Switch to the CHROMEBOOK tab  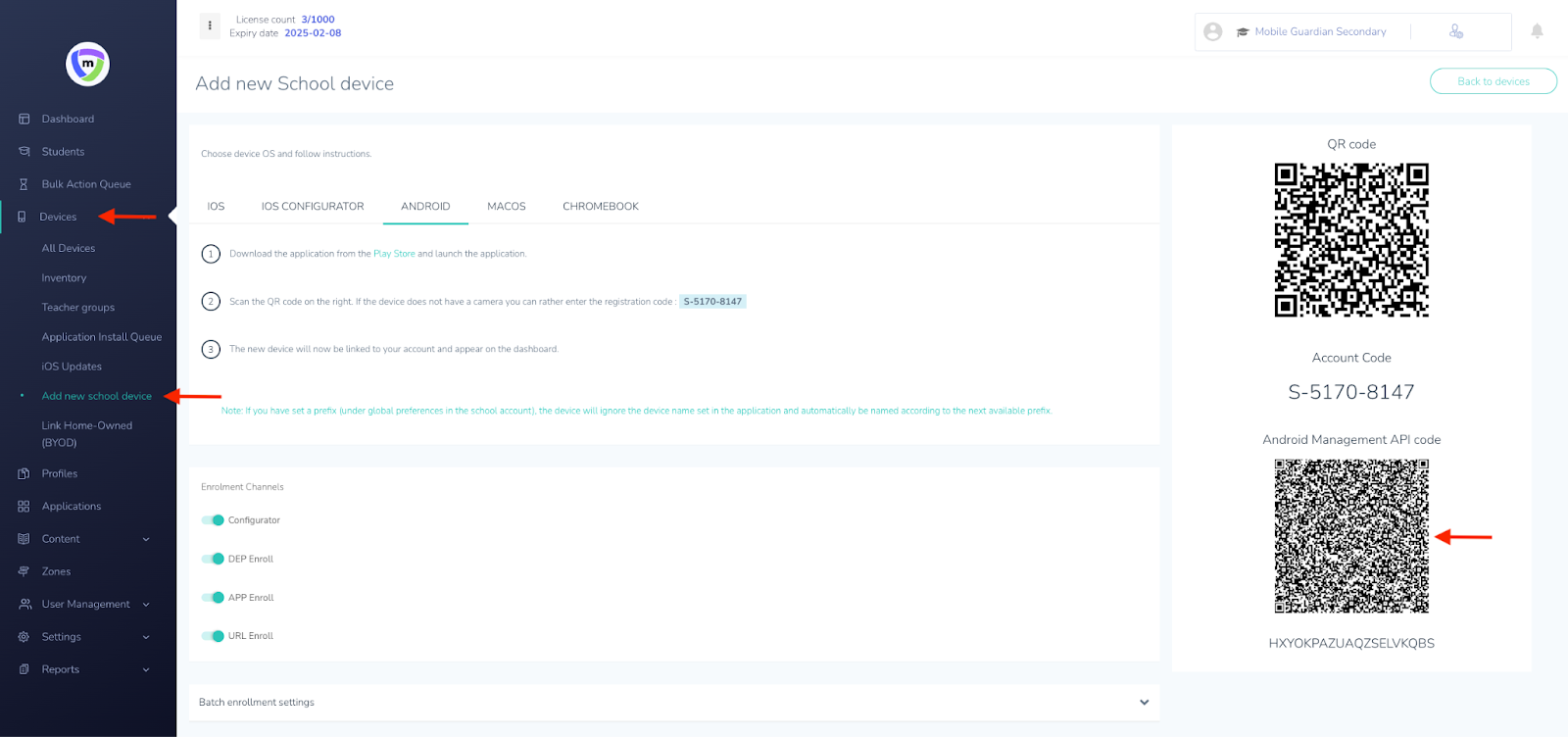point(601,207)
